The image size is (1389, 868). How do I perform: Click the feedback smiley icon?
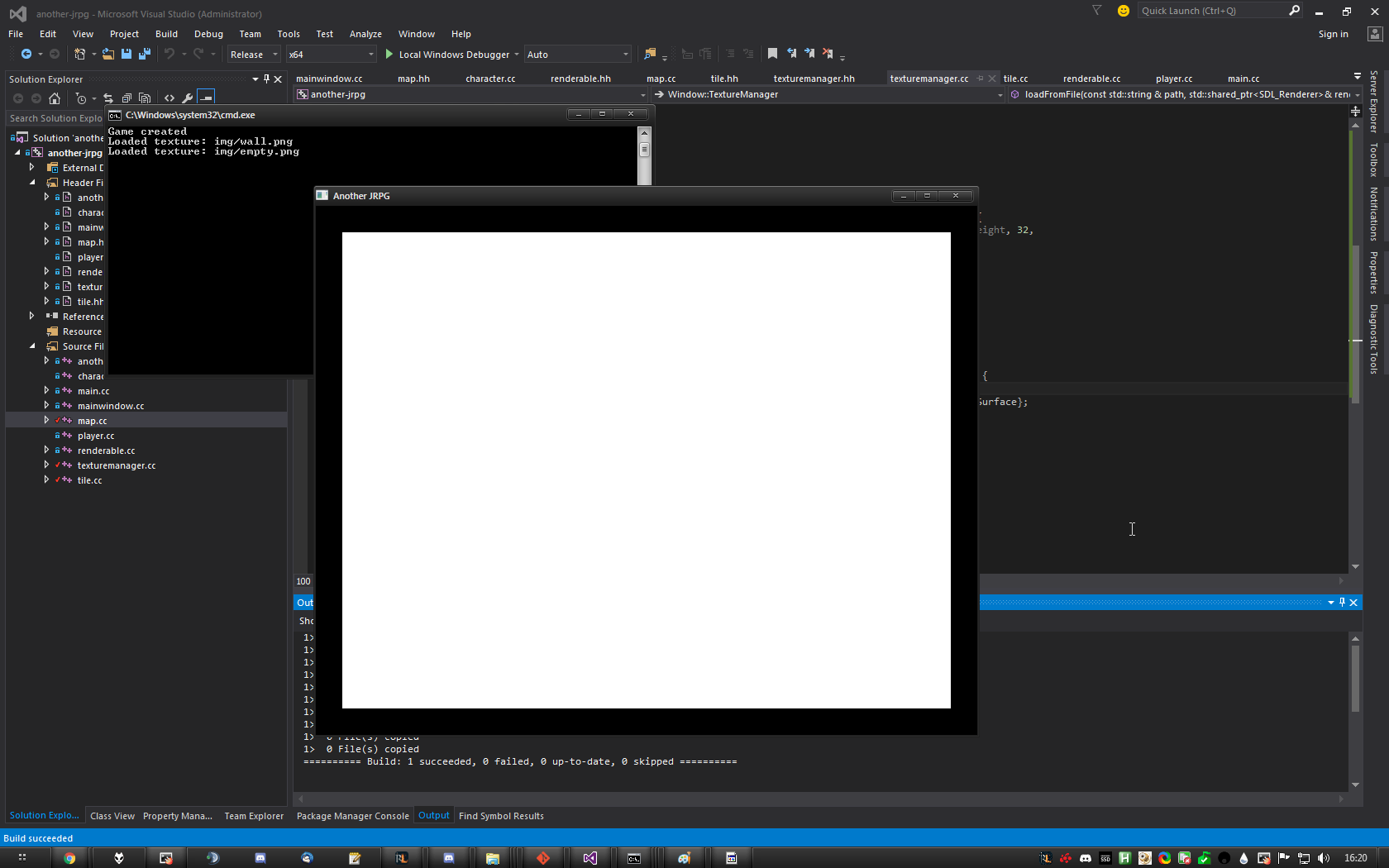(x=1123, y=11)
